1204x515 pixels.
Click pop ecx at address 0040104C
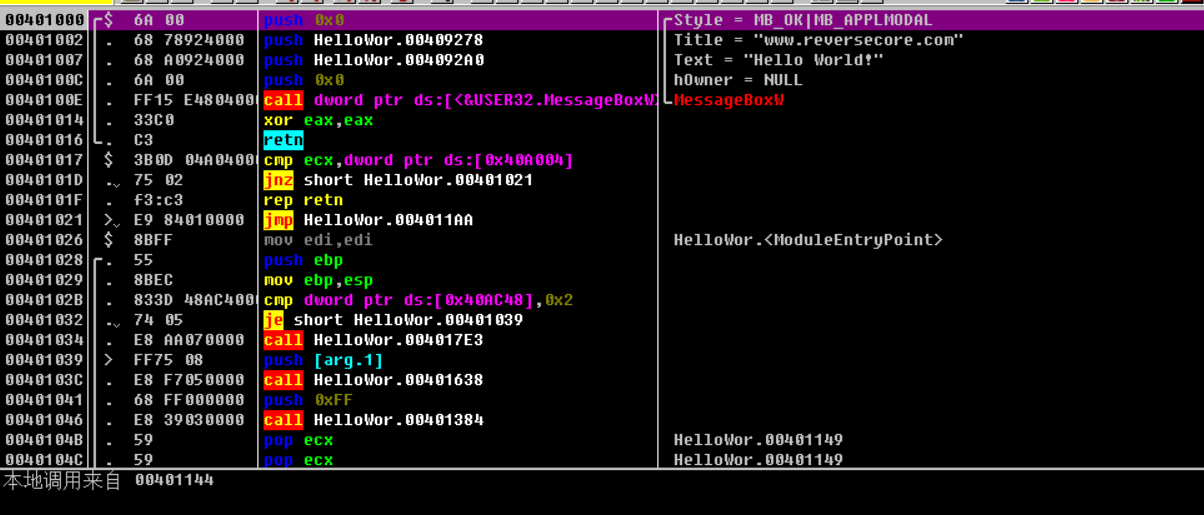pyautogui.click(x=298, y=460)
